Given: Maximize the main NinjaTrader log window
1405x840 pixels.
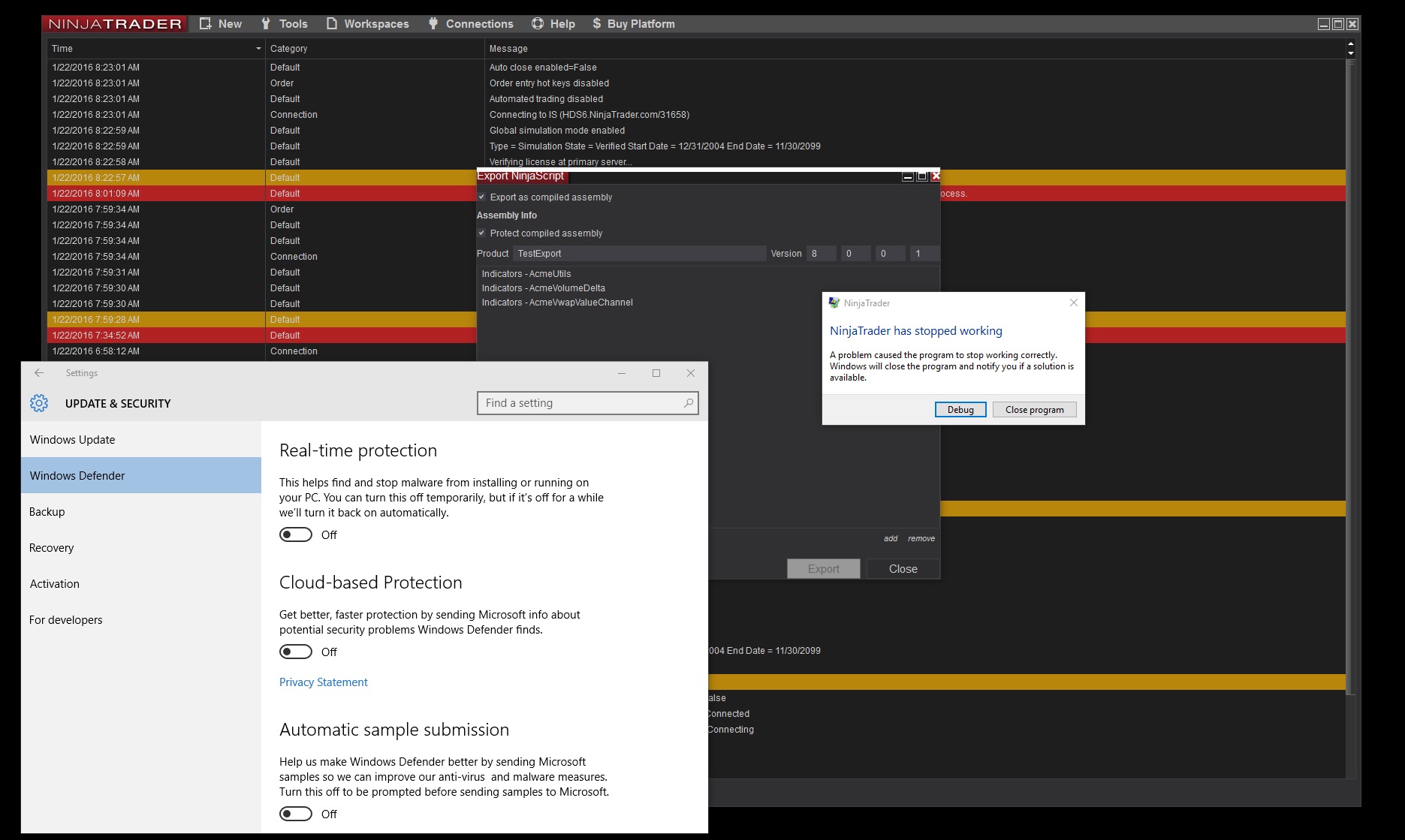Looking at the screenshot, I should (x=1338, y=24).
